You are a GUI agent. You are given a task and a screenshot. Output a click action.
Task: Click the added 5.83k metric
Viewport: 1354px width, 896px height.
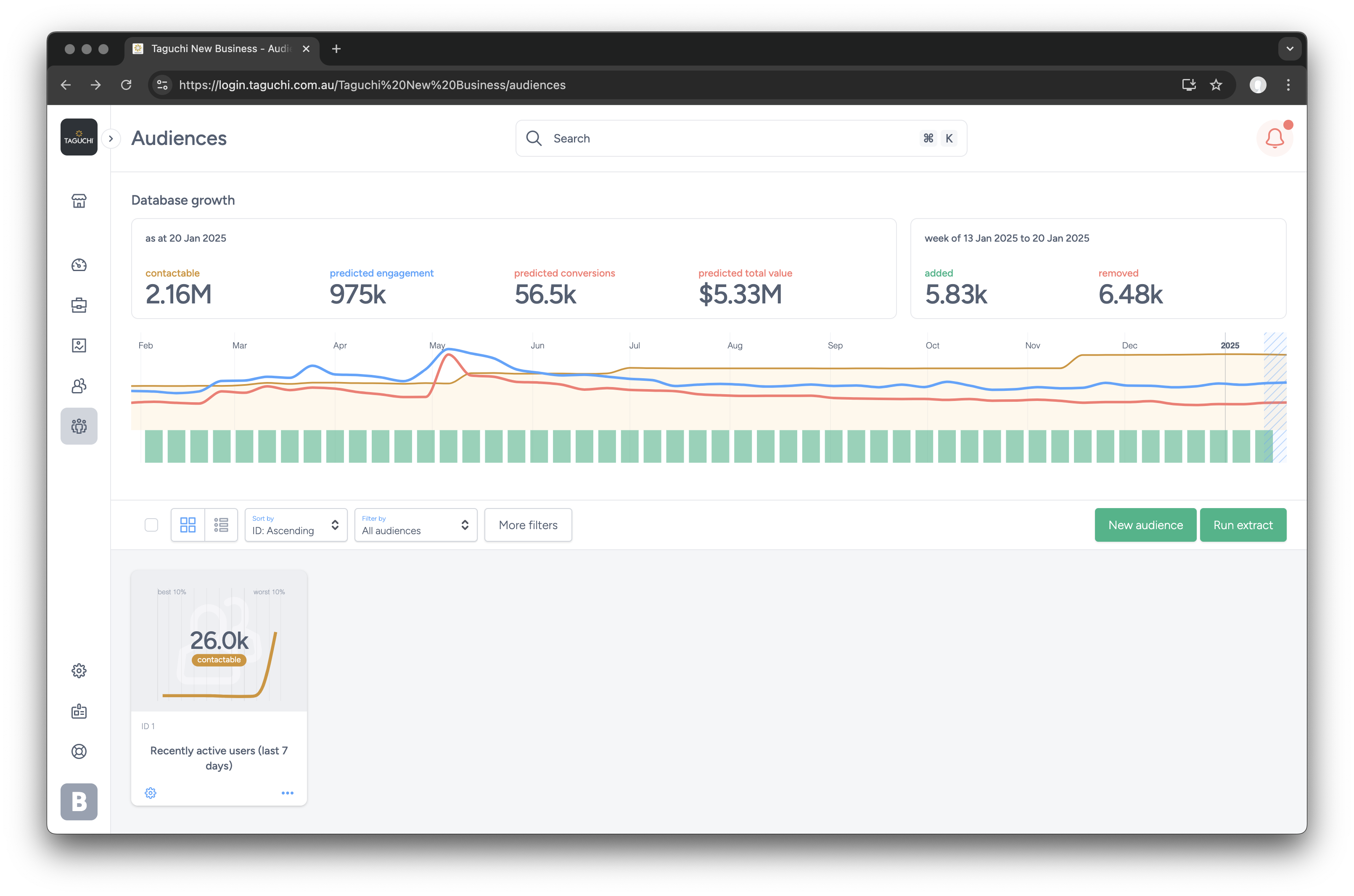click(956, 288)
